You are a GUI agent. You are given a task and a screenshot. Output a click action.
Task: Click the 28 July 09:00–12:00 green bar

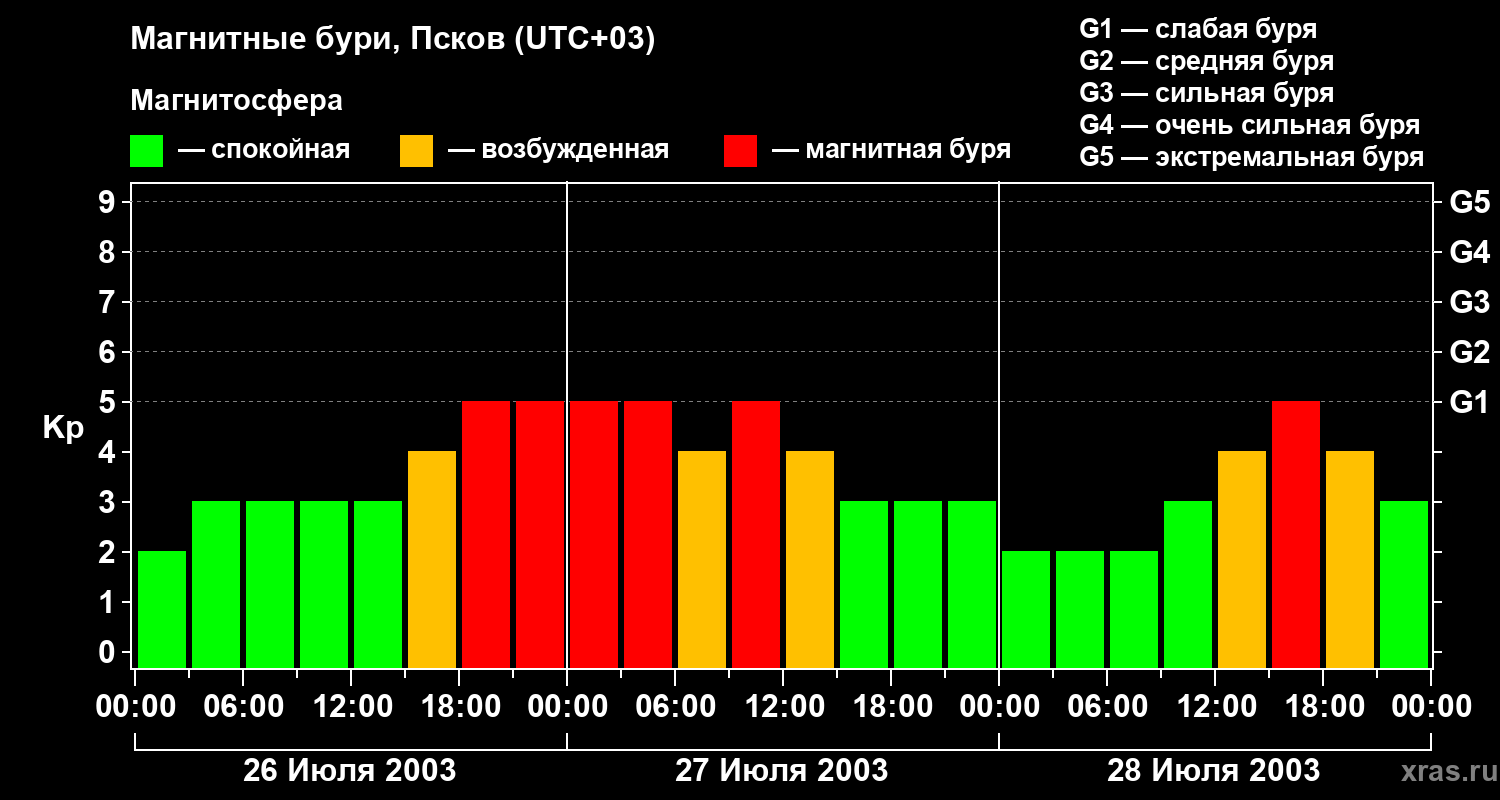tap(1188, 584)
